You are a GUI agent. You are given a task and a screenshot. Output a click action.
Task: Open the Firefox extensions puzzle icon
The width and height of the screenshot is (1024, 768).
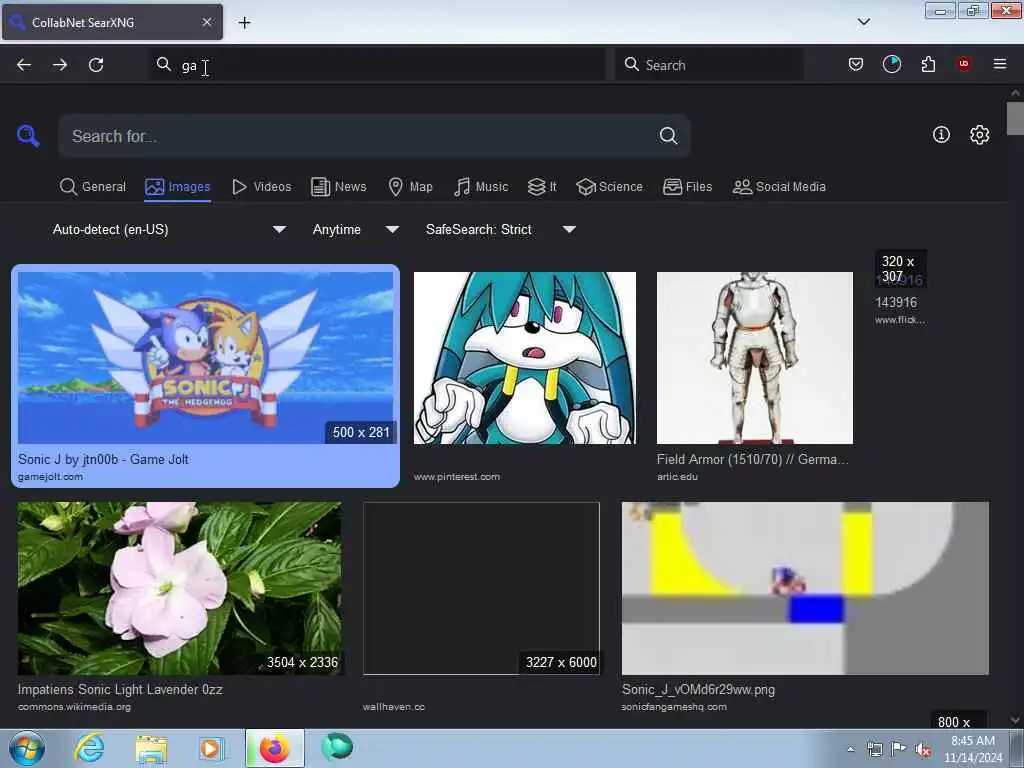[928, 64]
